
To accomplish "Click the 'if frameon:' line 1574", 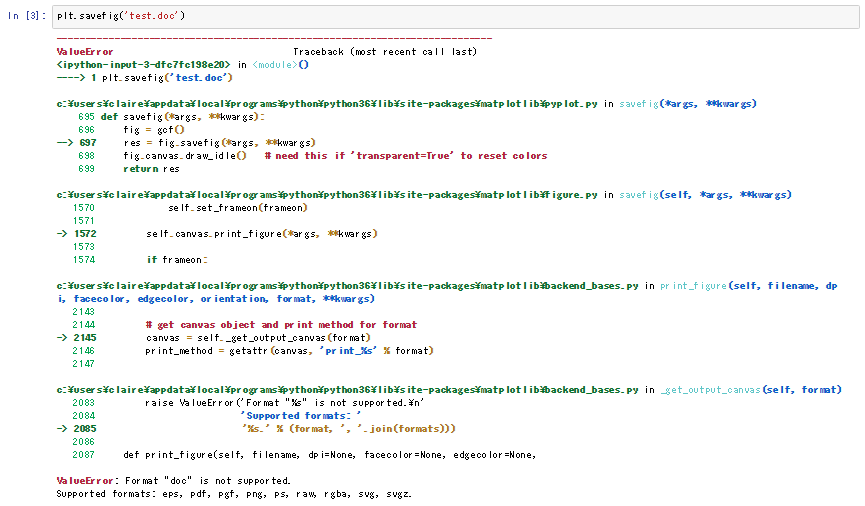I will click(x=176, y=260).
